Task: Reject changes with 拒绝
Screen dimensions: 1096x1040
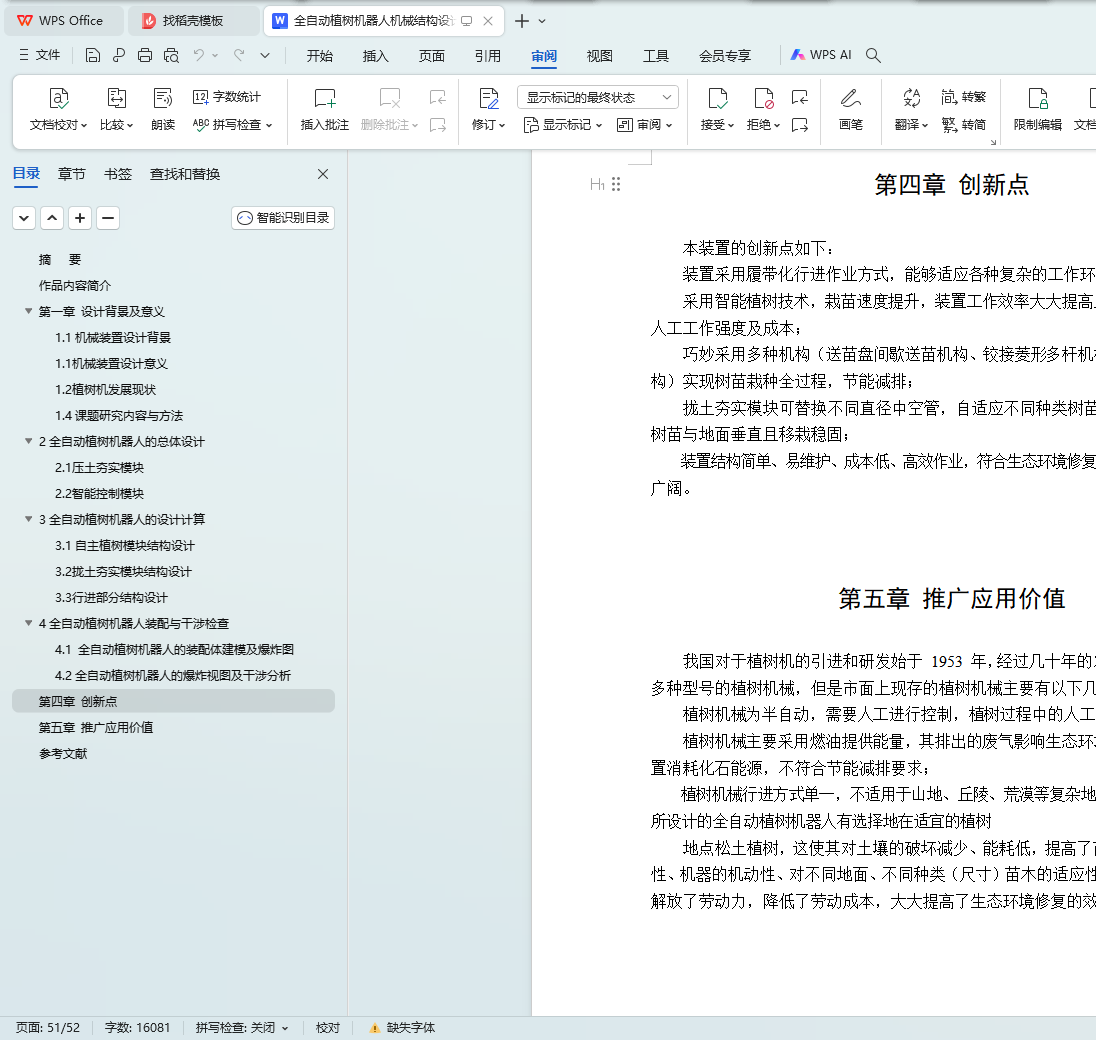Action: pos(763,109)
